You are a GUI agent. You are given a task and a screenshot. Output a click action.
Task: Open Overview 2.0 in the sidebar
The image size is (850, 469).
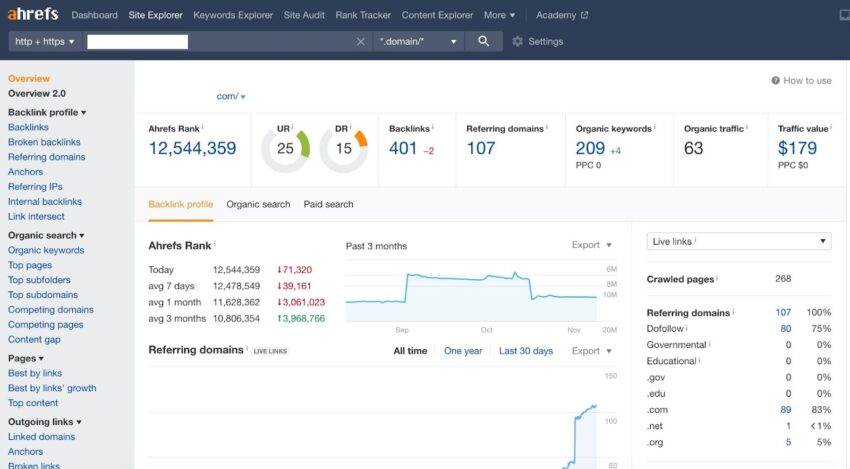pyautogui.click(x=37, y=93)
